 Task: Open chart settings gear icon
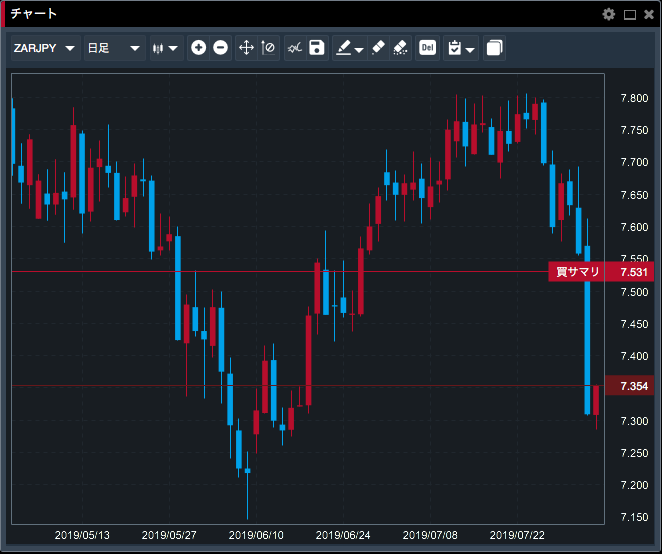pos(609,14)
